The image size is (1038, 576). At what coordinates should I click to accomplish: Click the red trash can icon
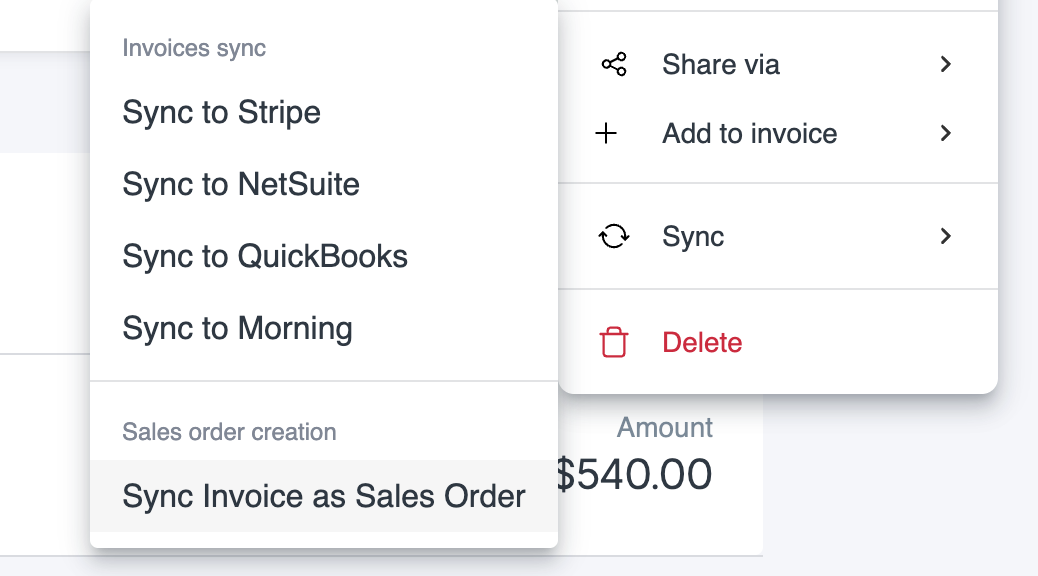(612, 341)
